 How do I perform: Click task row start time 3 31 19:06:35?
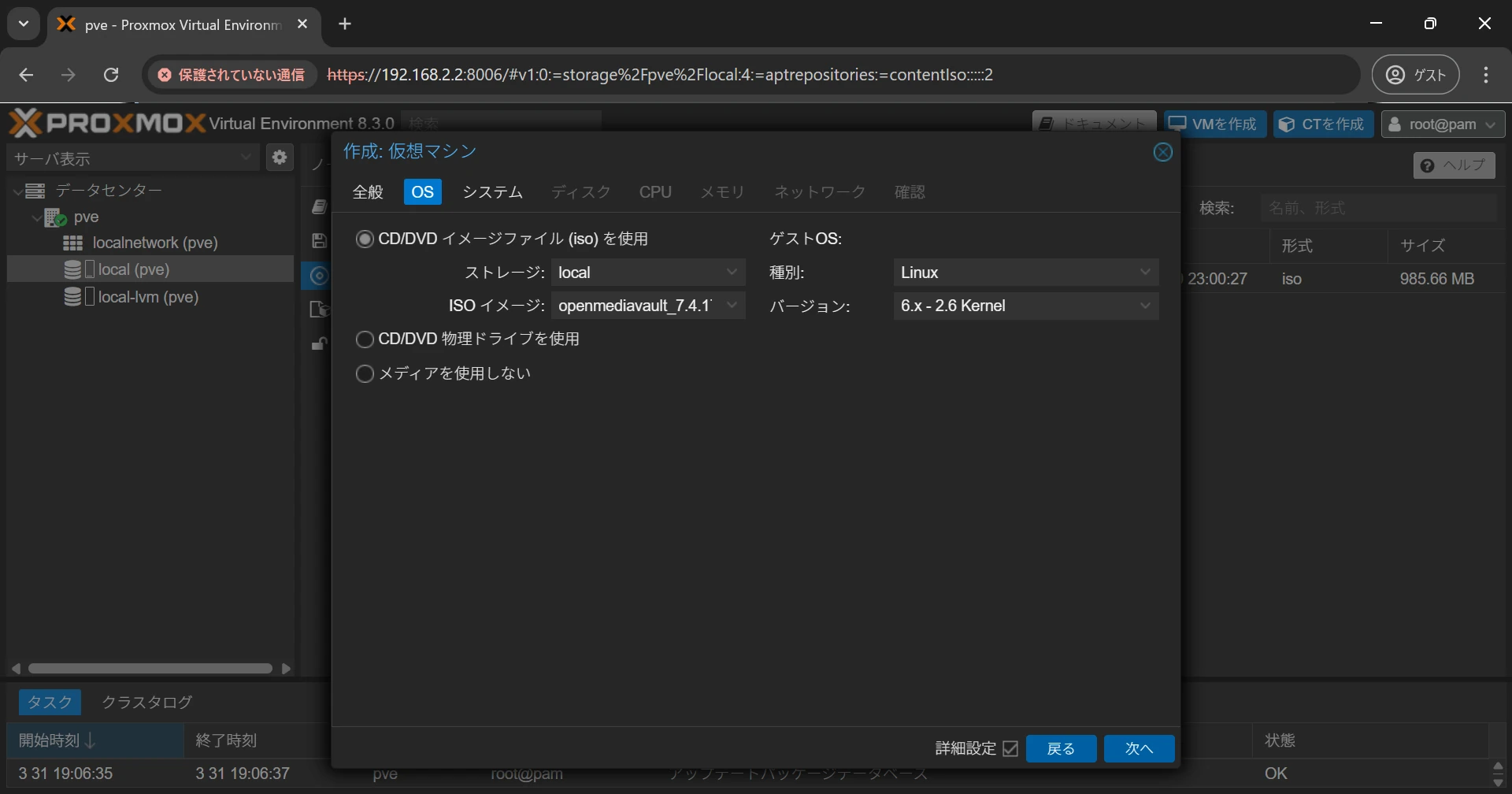[x=65, y=774]
